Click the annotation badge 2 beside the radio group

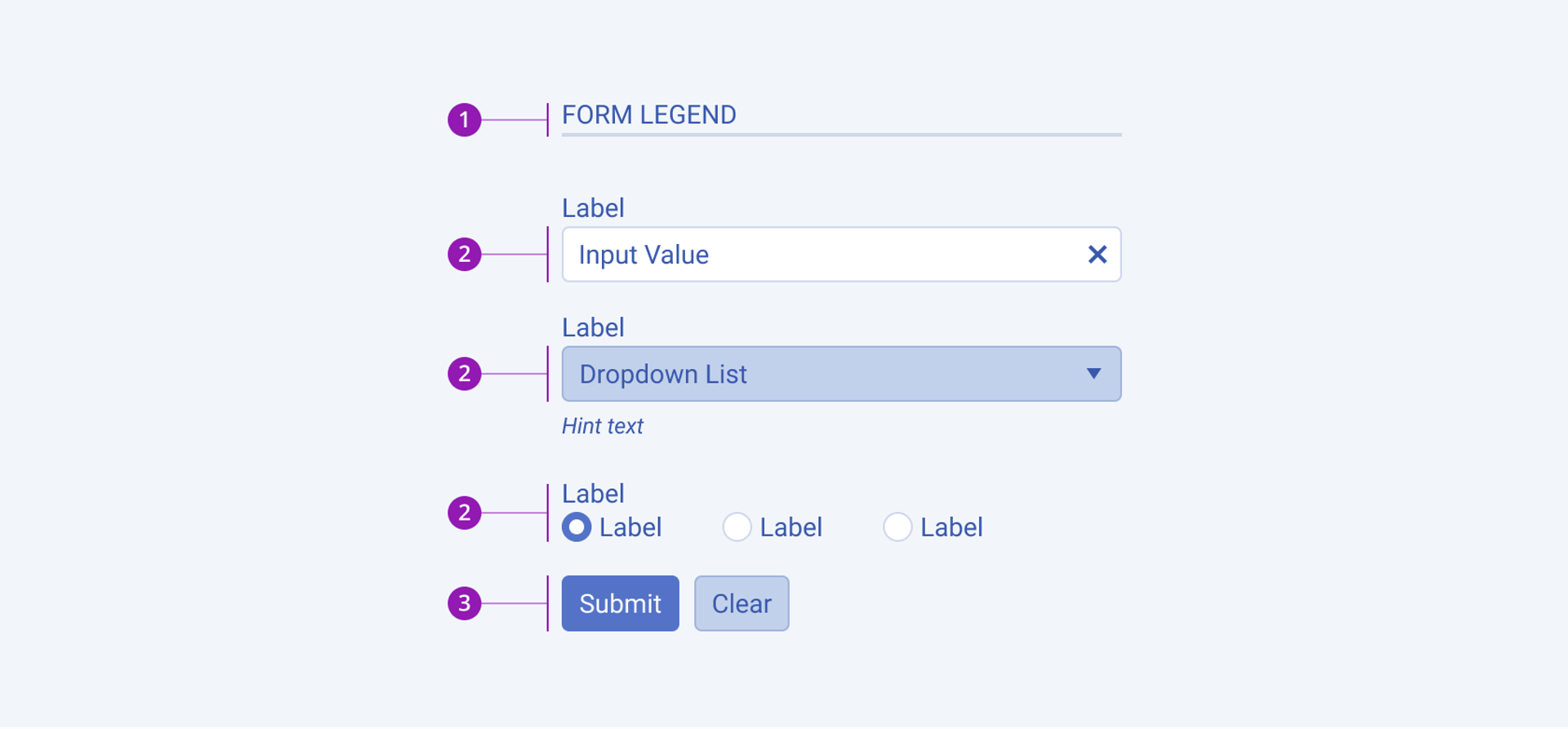coord(464,513)
